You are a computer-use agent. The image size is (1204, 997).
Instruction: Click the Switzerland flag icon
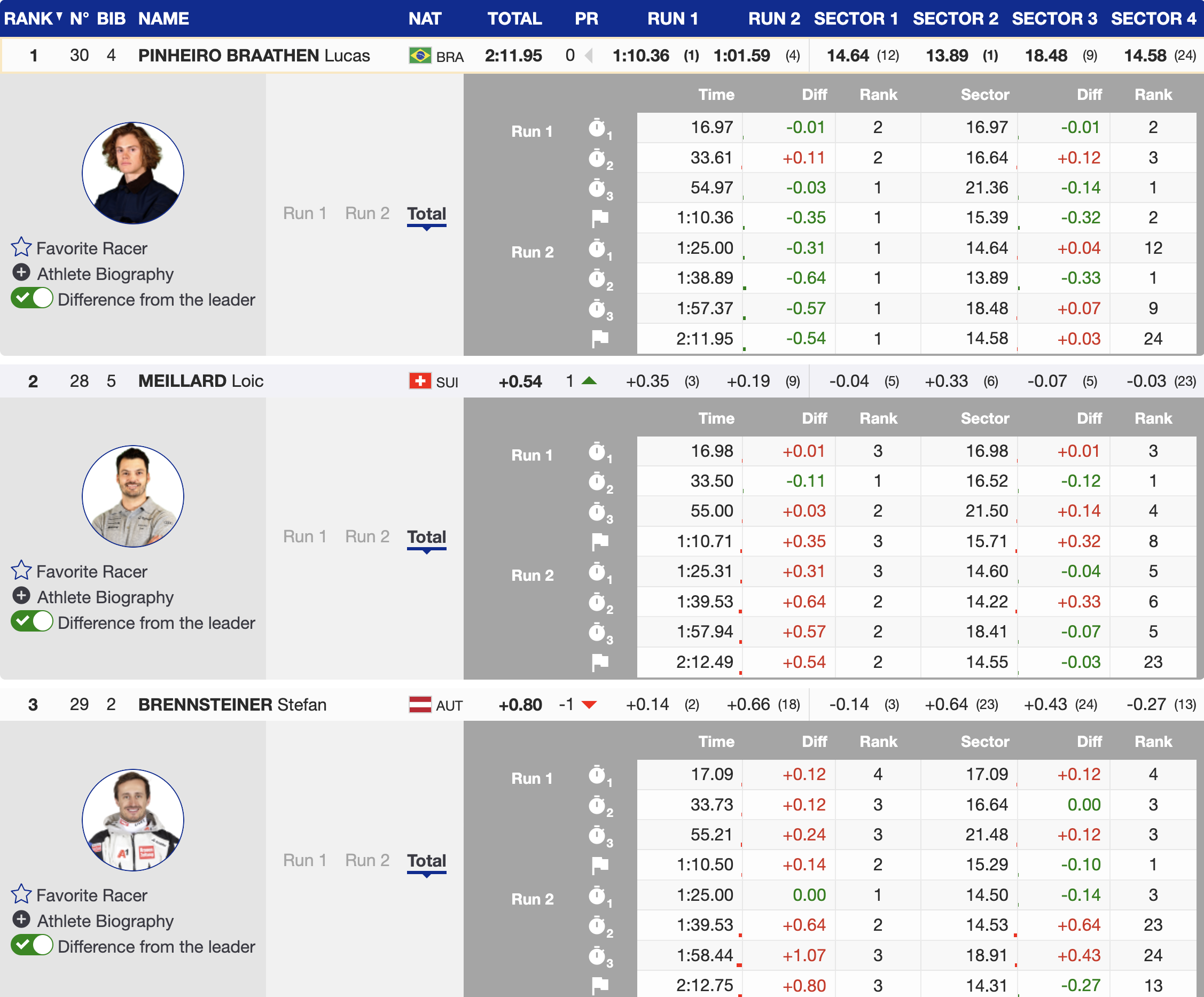pyautogui.click(x=420, y=380)
